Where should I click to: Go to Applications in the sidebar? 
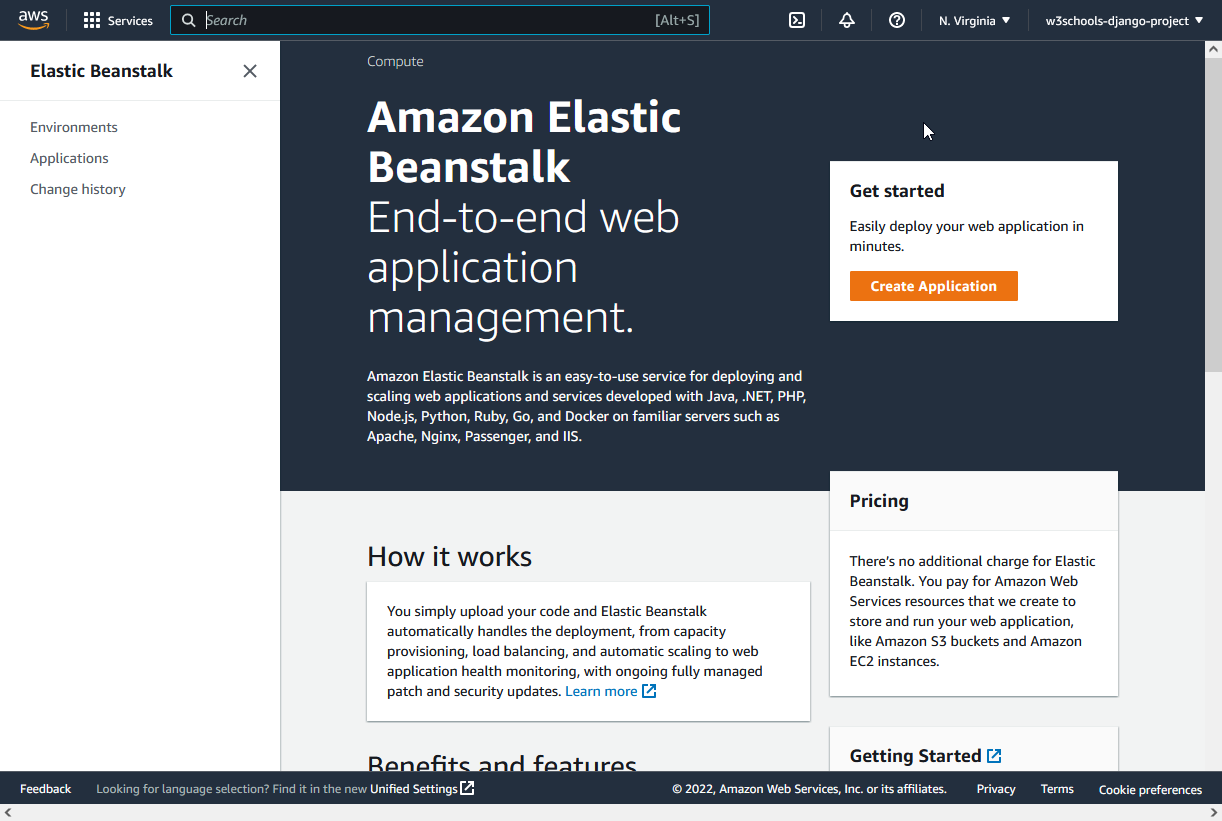click(69, 158)
